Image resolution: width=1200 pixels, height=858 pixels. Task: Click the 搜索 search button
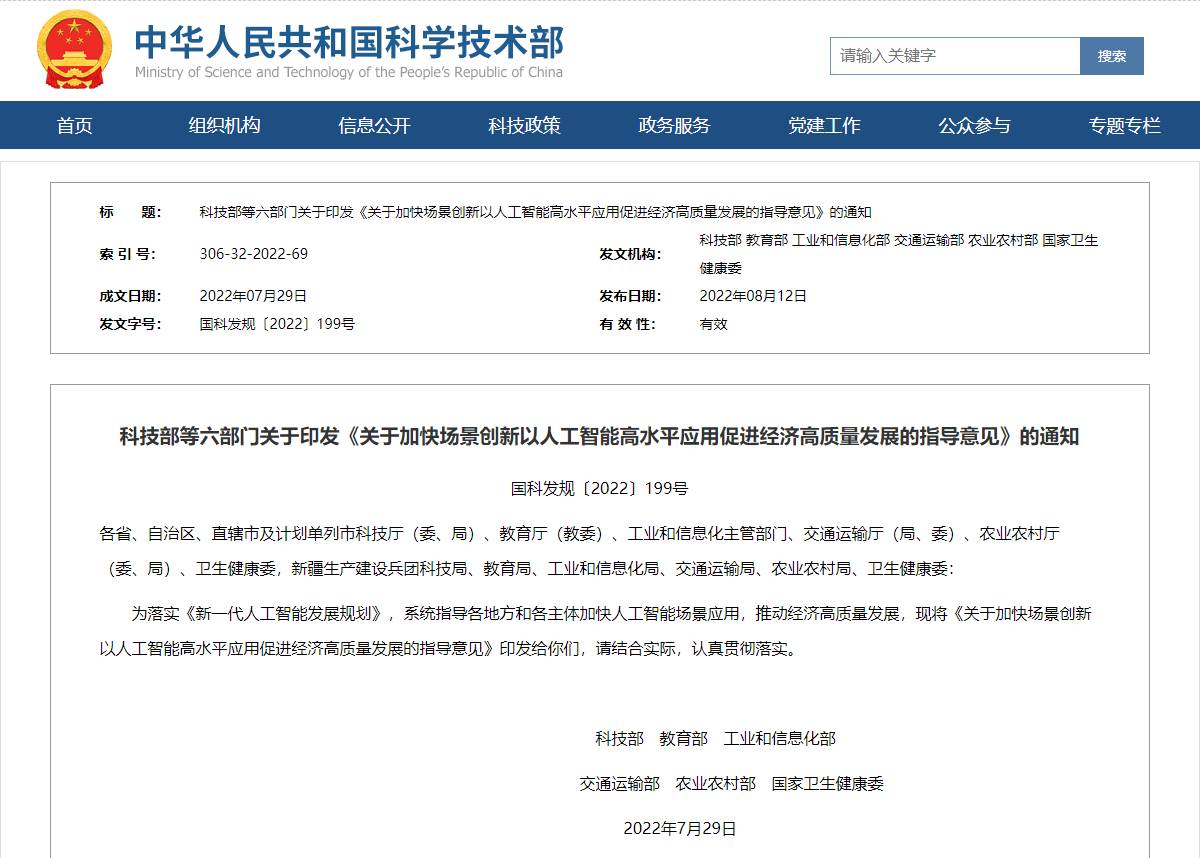click(x=1111, y=56)
